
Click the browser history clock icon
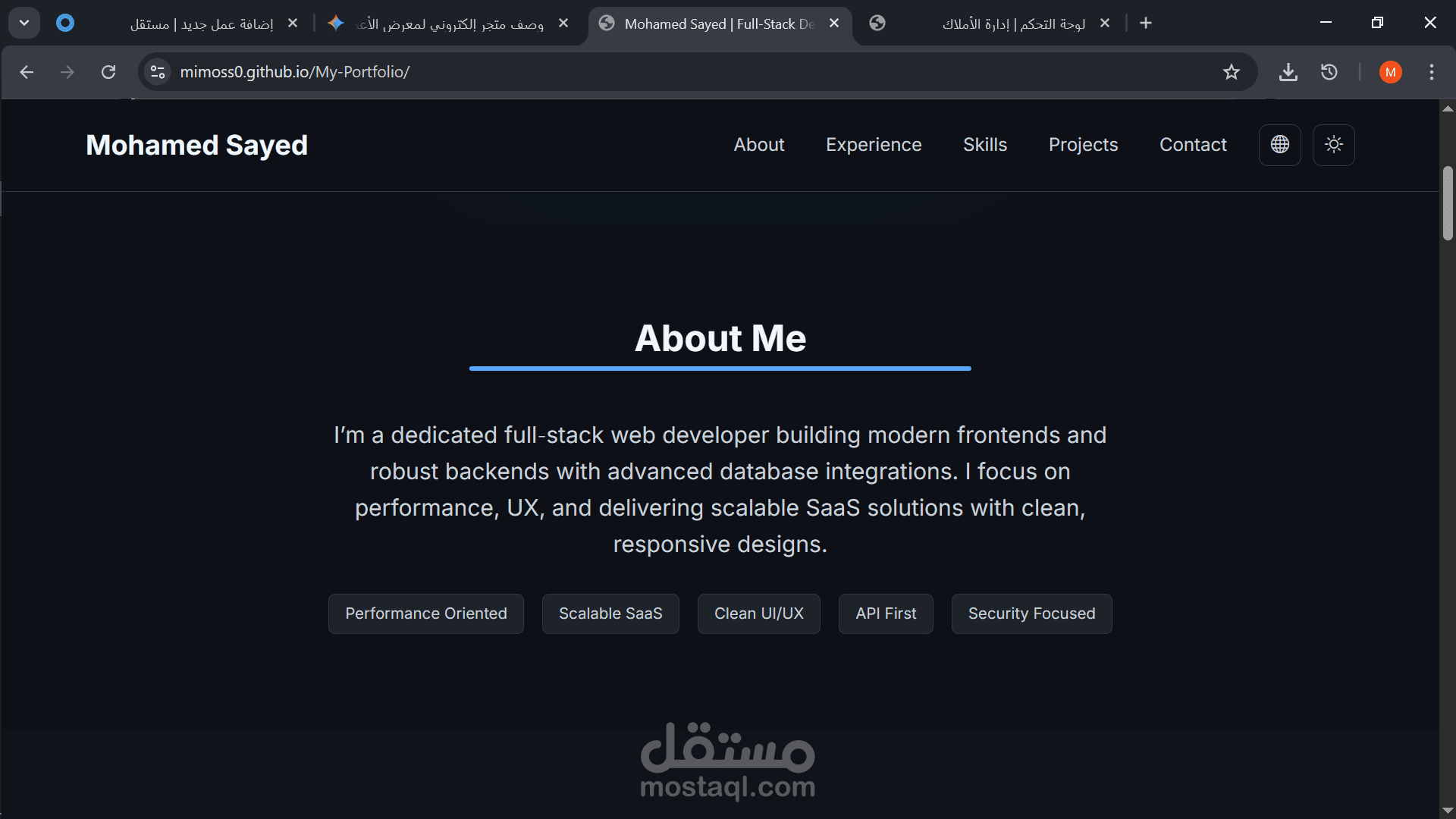coord(1329,72)
